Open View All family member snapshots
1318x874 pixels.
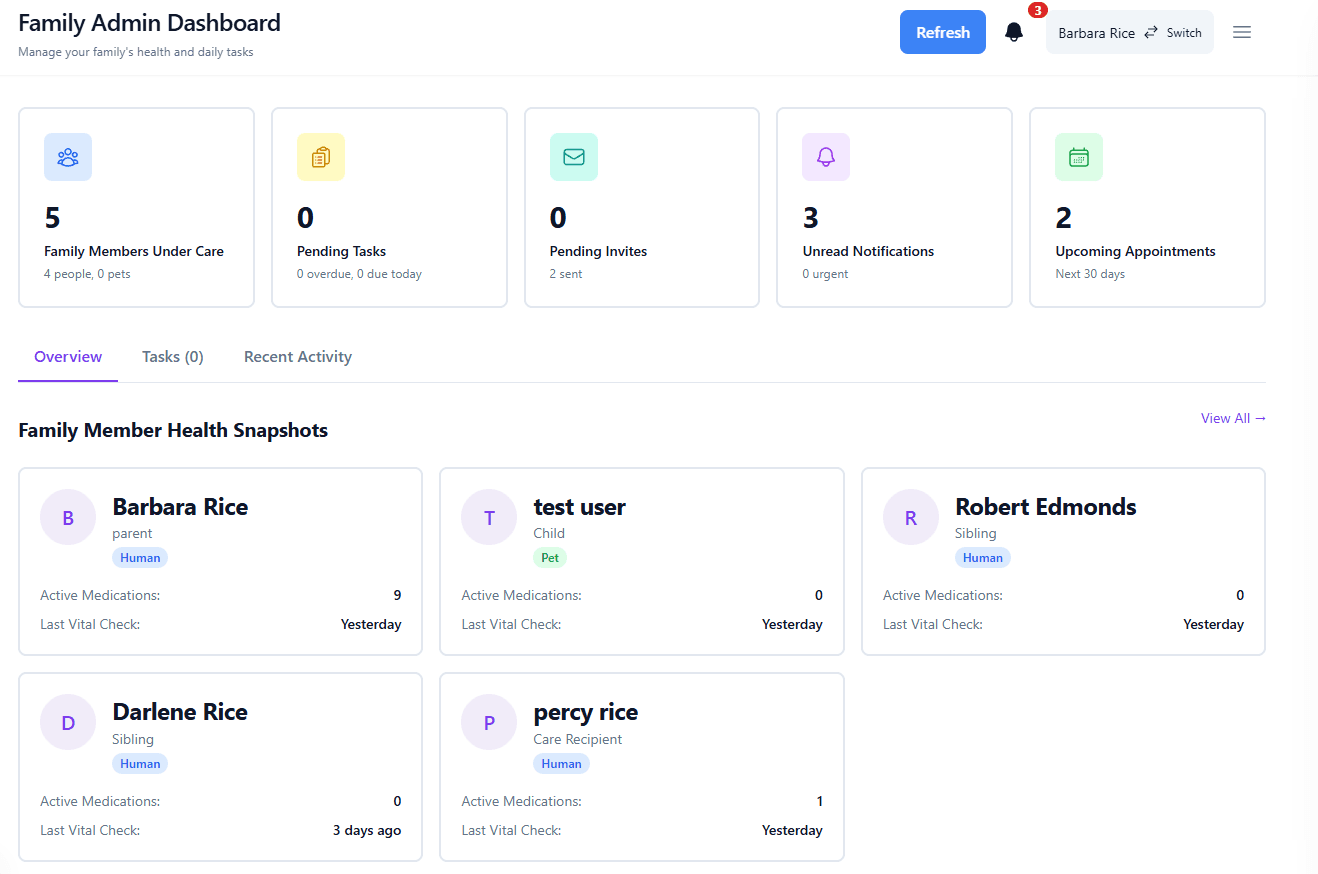1232,418
